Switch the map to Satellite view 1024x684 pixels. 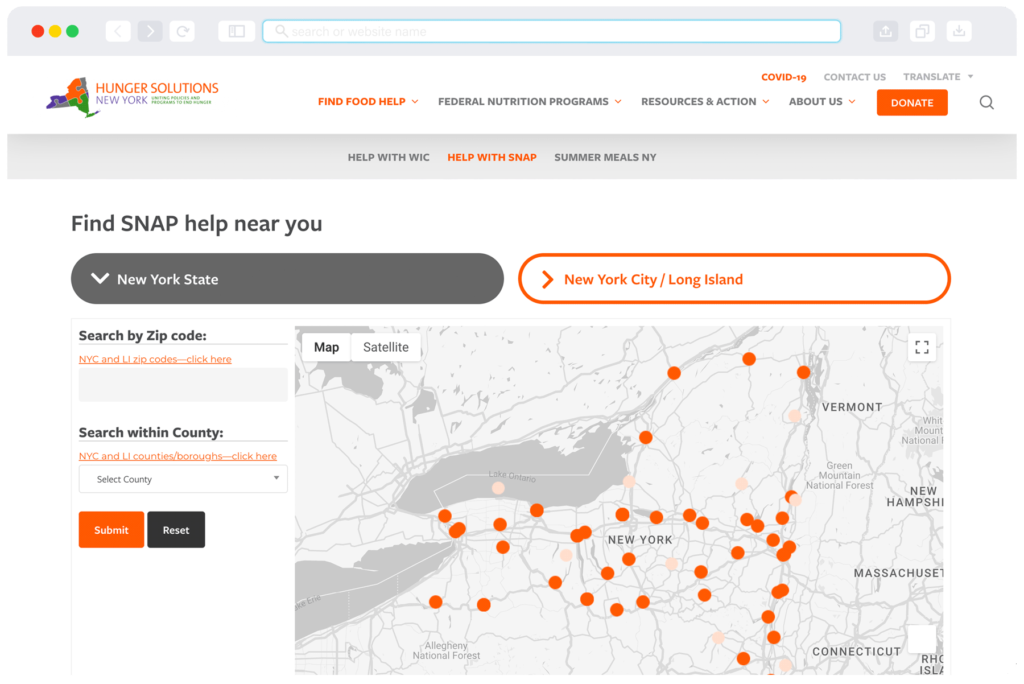coord(386,347)
